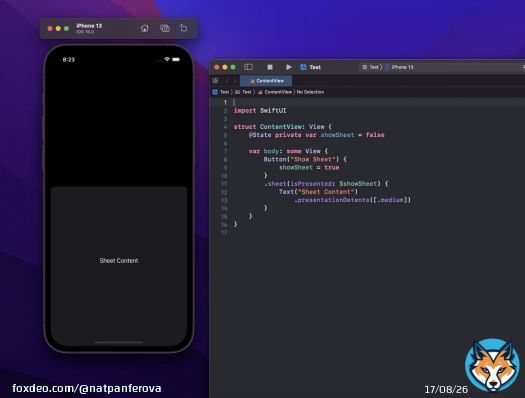Take a Simulator screenshot with camera icon
Screen dimensions: 525x398
tap(164, 28)
